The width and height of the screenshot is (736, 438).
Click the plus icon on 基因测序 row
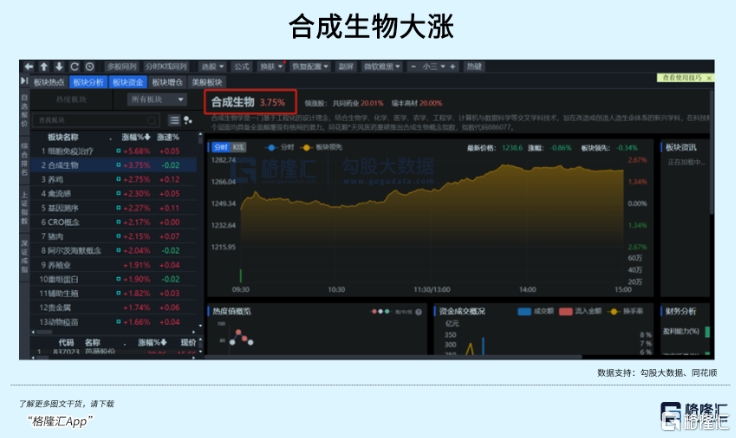(x=118, y=207)
